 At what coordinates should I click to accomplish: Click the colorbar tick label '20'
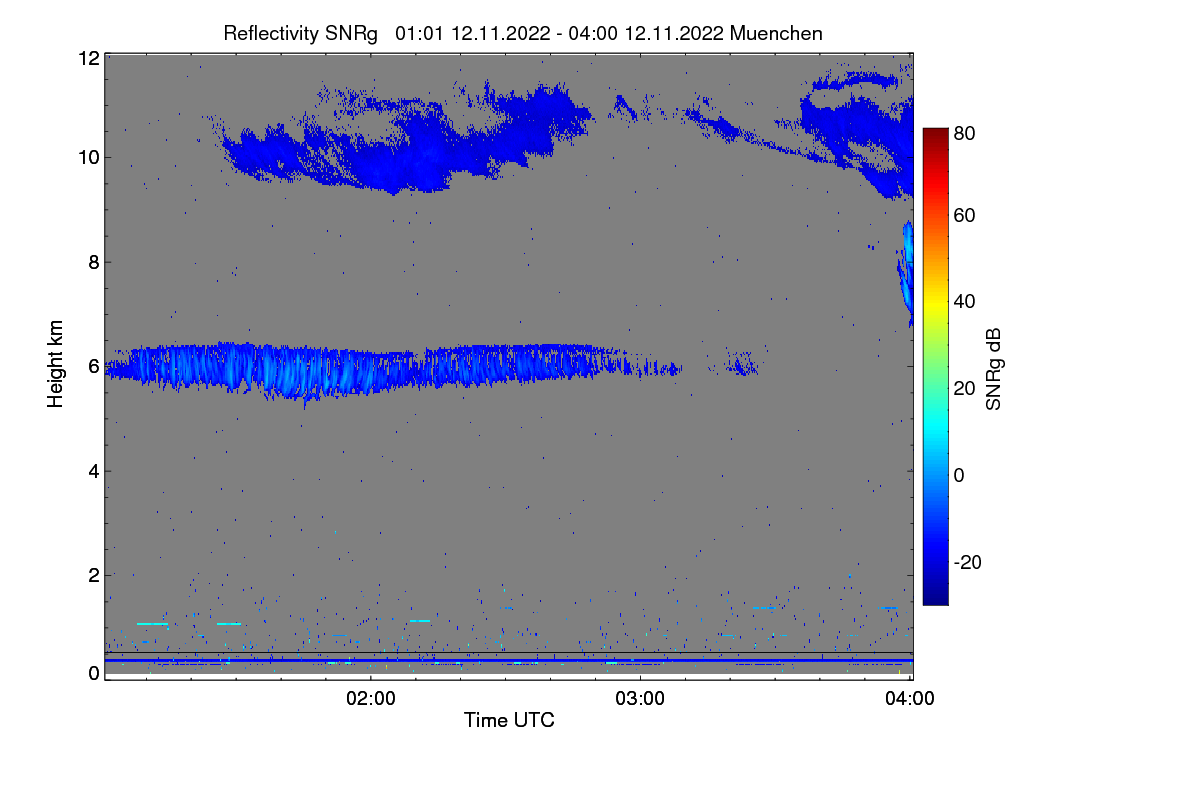click(965, 389)
